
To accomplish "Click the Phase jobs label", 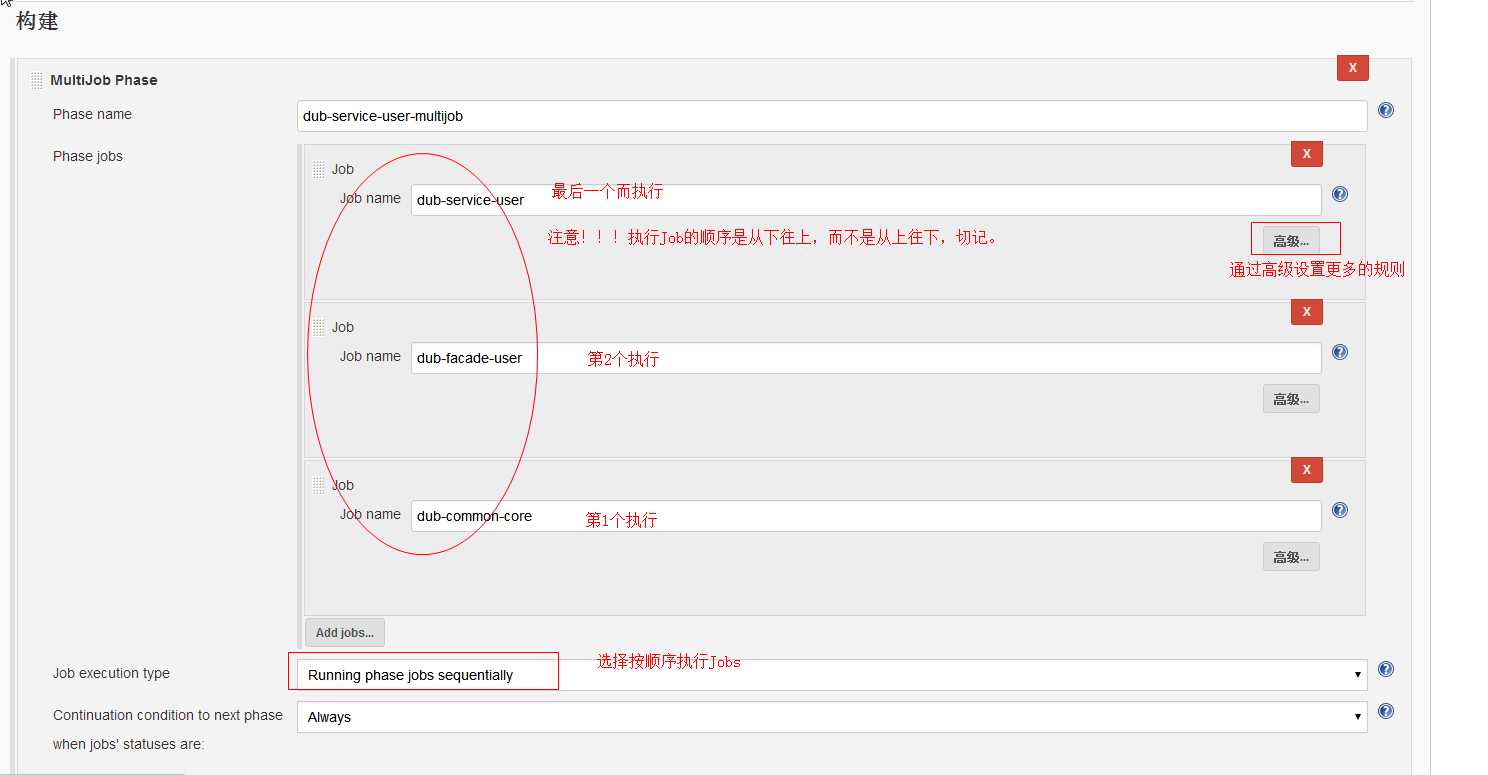I will coord(88,156).
